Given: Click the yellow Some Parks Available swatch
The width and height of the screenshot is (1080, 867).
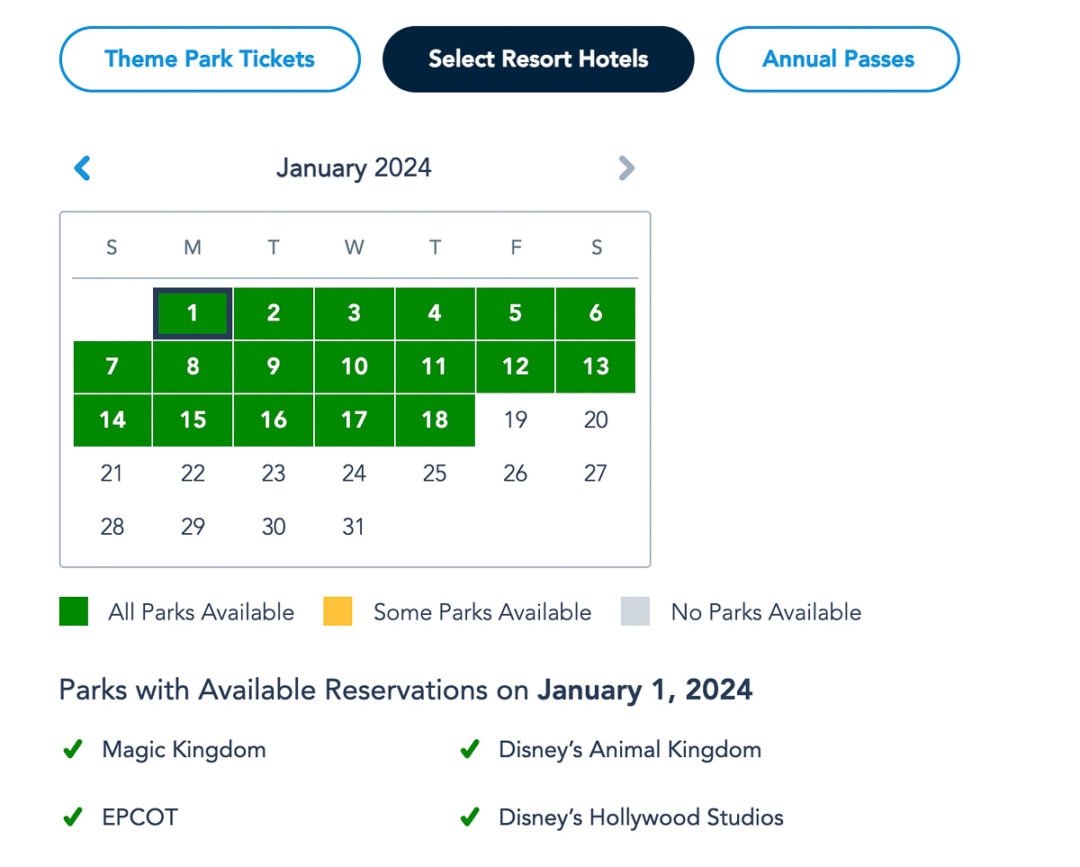Looking at the screenshot, I should (x=338, y=611).
